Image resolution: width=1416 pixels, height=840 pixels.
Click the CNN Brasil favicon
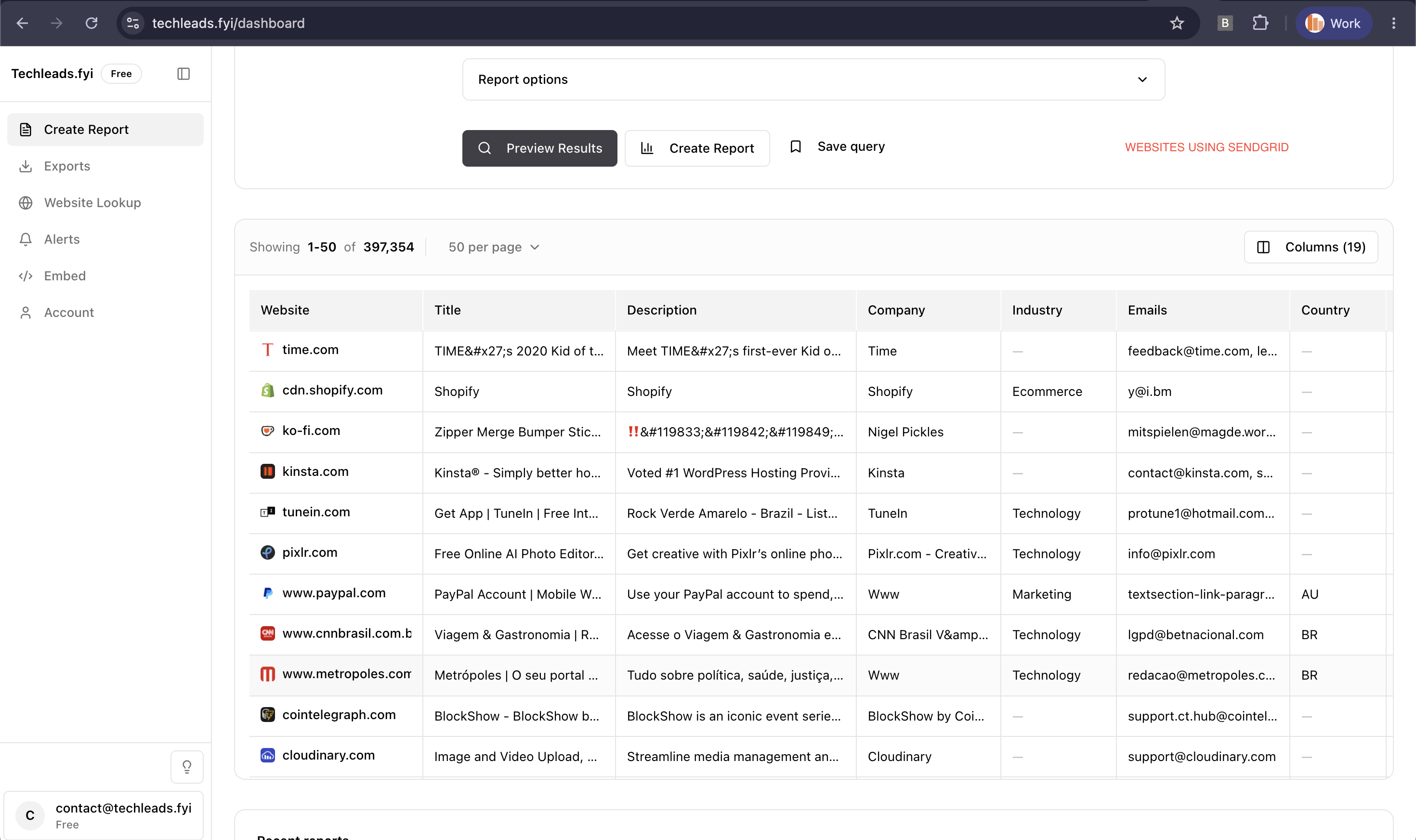pos(267,633)
